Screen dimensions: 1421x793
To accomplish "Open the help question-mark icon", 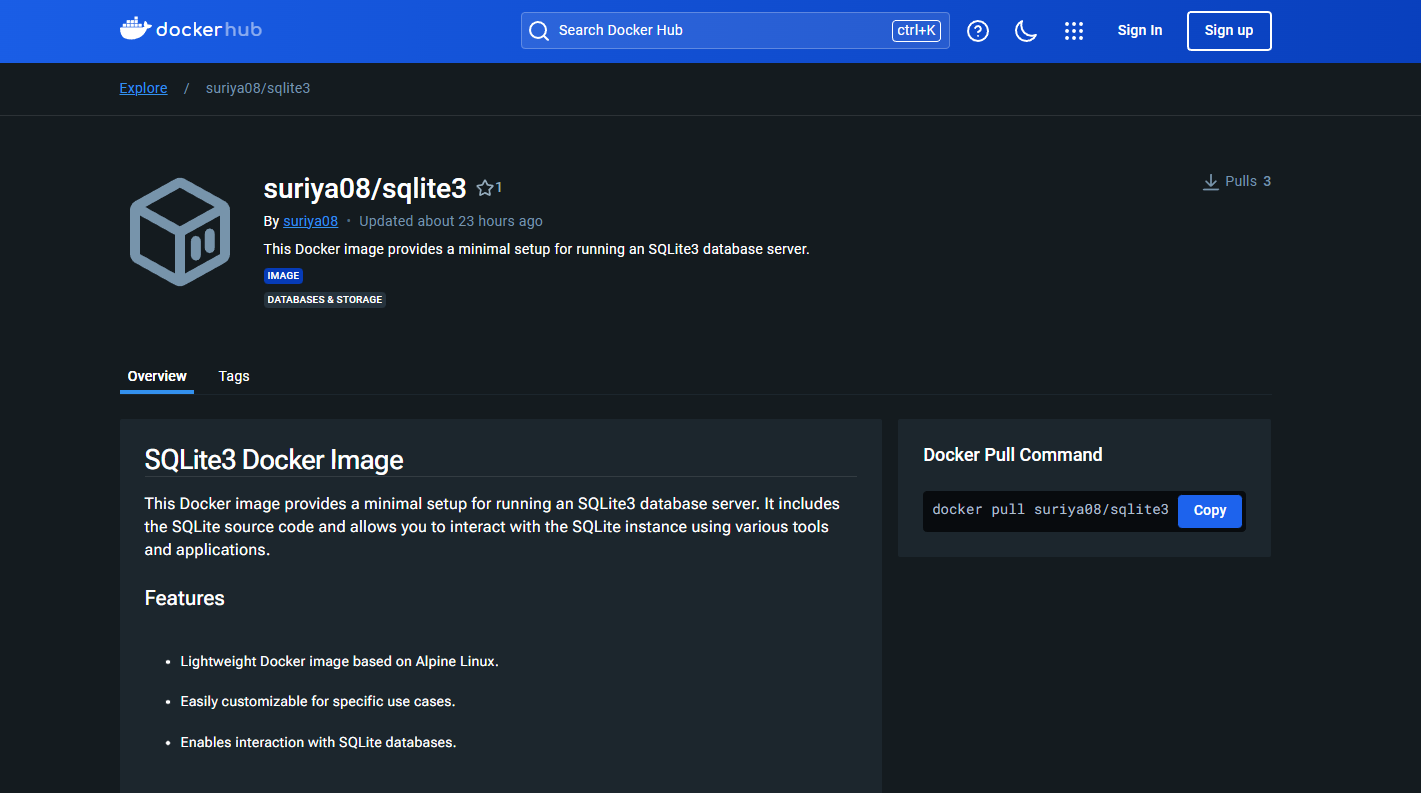I will pos(978,31).
